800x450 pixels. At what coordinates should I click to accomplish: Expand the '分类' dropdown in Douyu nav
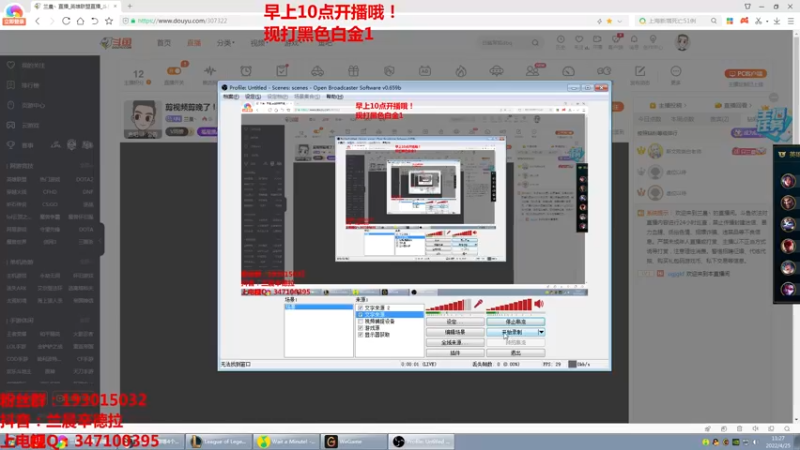point(226,43)
